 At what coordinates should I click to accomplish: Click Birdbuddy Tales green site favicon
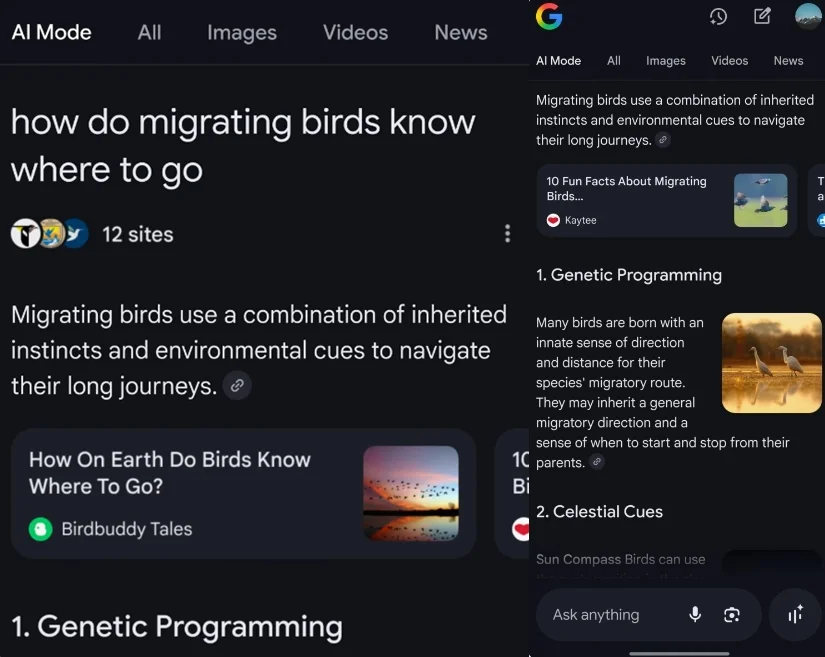pyautogui.click(x=41, y=529)
